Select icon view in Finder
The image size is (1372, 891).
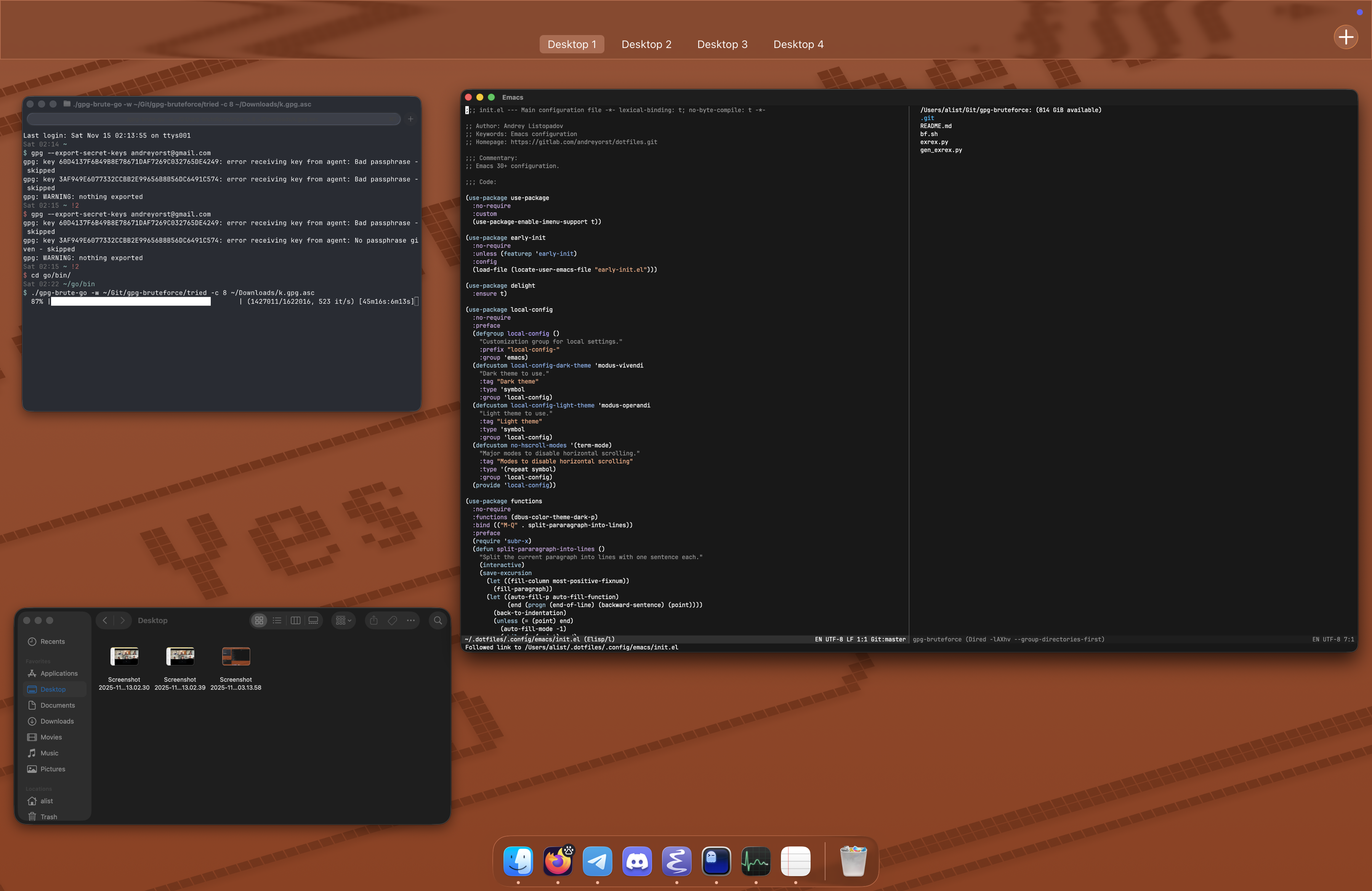point(260,621)
